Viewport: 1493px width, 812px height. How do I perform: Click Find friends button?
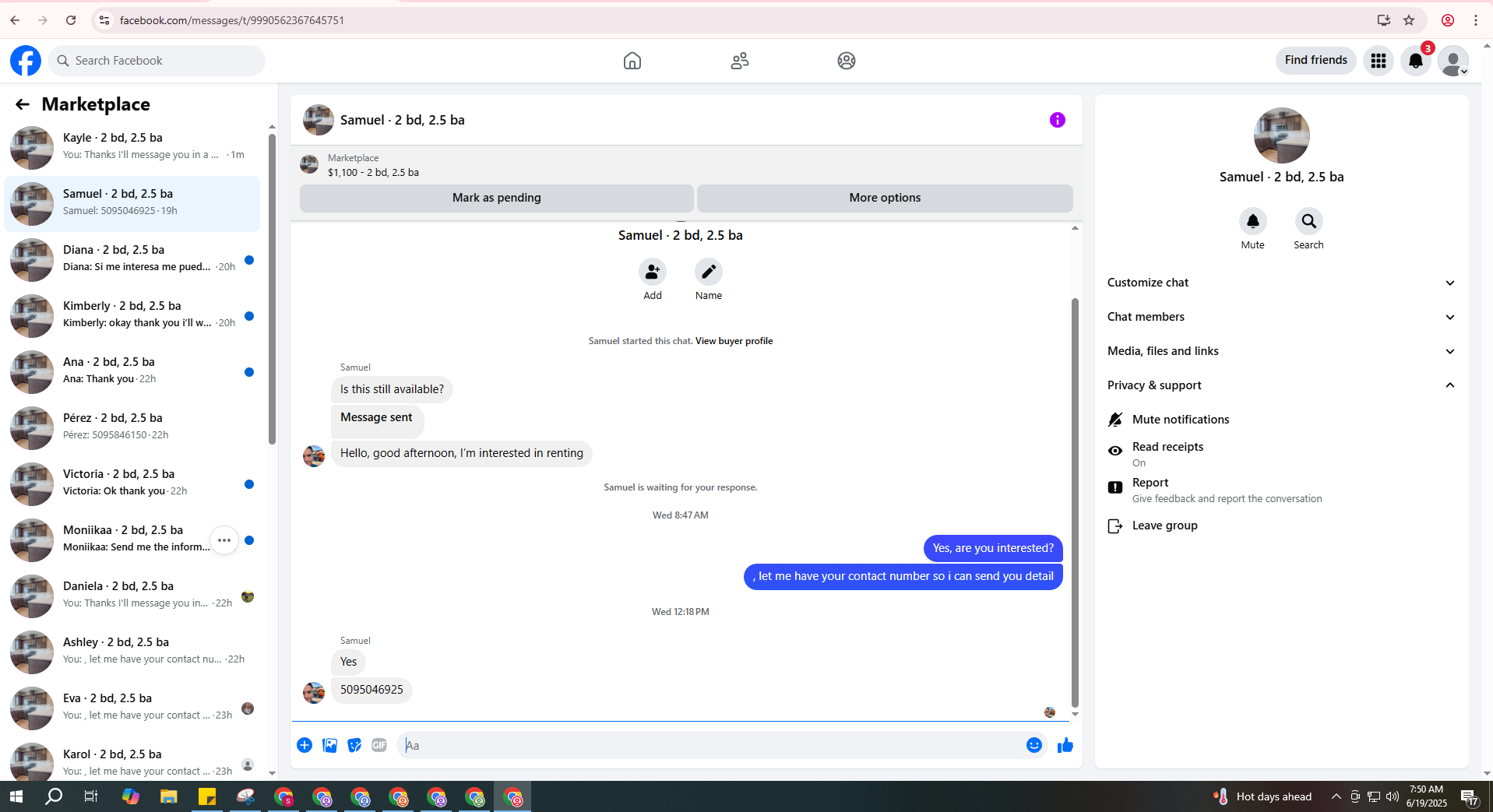coord(1315,60)
